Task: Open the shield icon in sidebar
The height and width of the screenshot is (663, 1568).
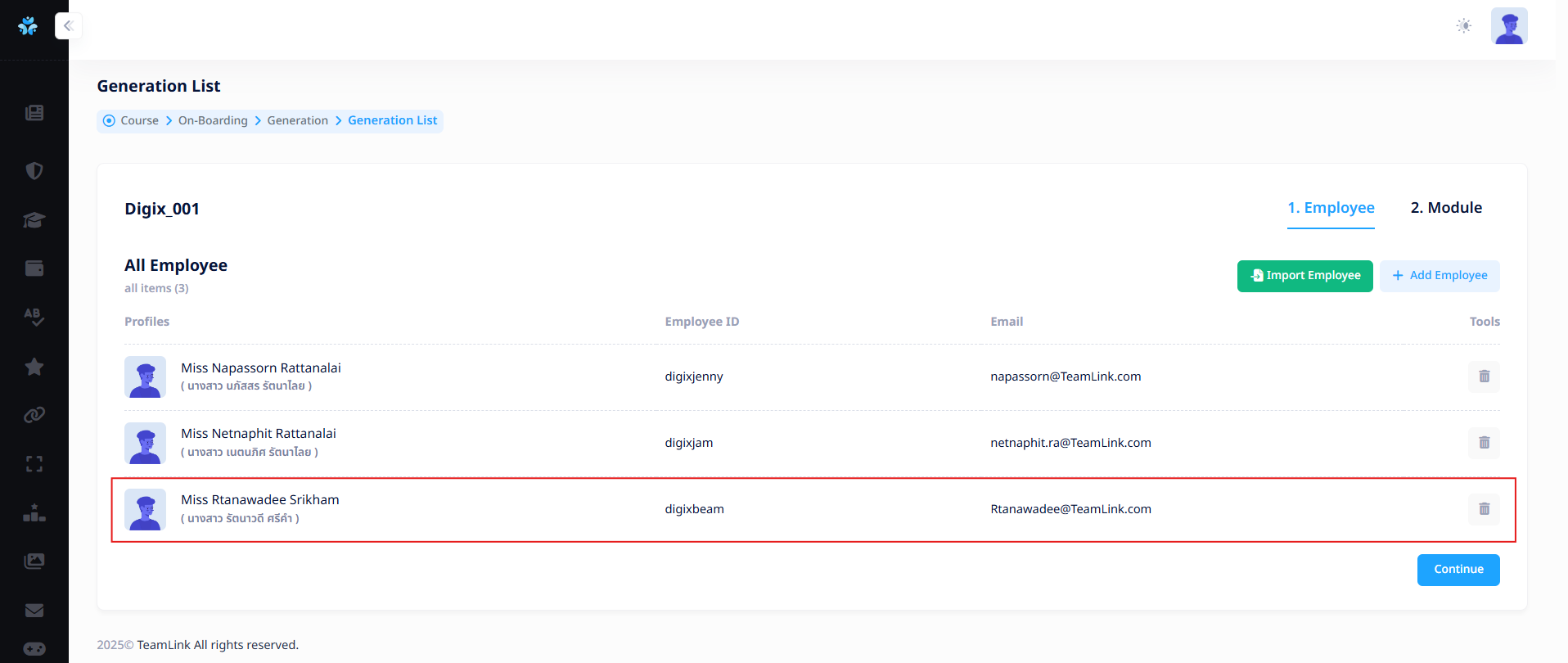Action: tap(34, 171)
